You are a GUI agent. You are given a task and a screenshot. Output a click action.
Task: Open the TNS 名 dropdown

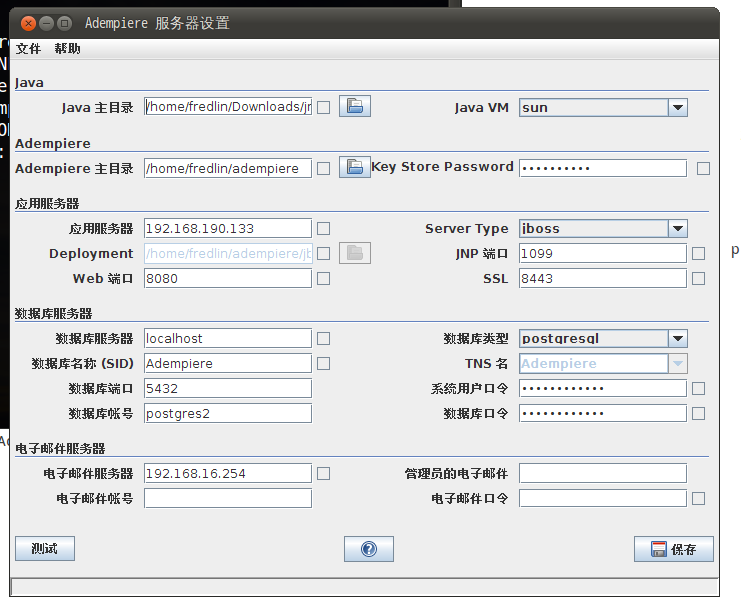click(x=603, y=364)
